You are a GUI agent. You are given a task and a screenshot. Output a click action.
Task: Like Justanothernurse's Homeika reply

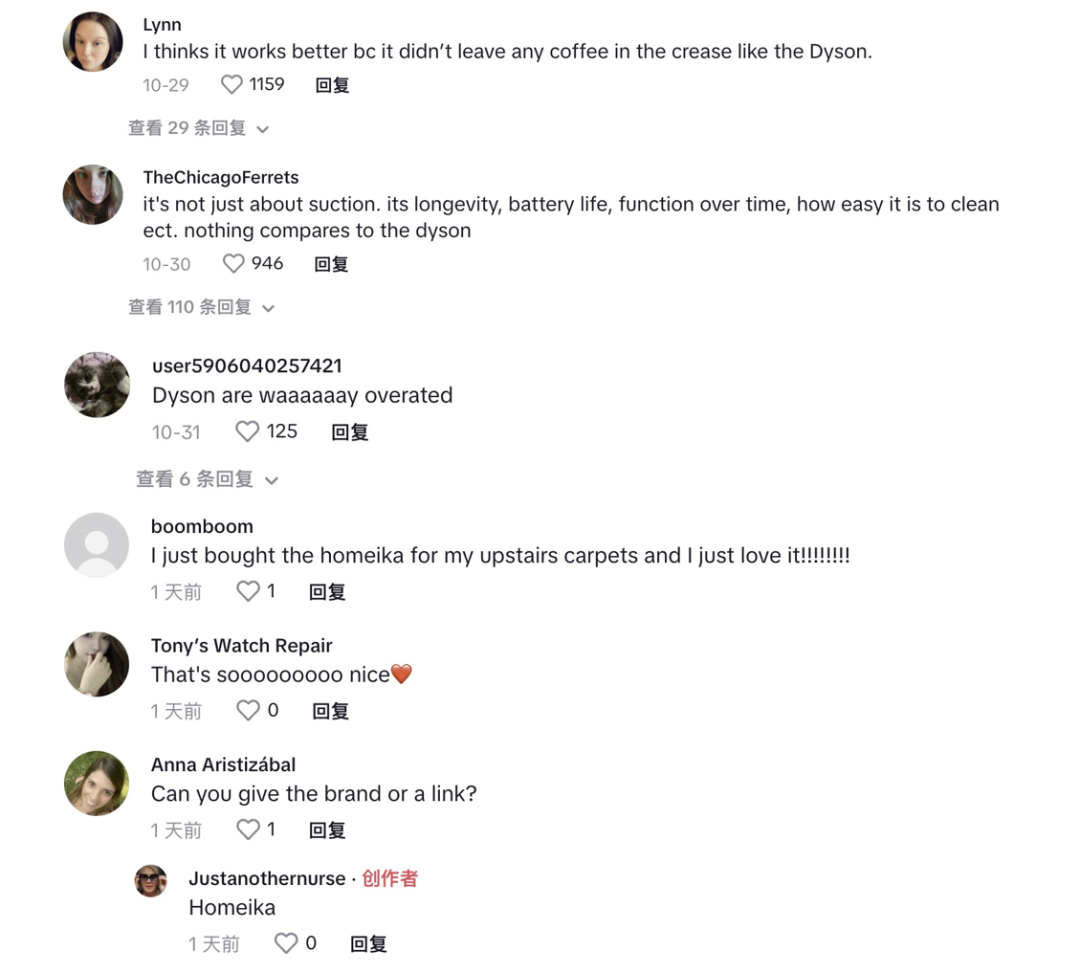pos(286,943)
